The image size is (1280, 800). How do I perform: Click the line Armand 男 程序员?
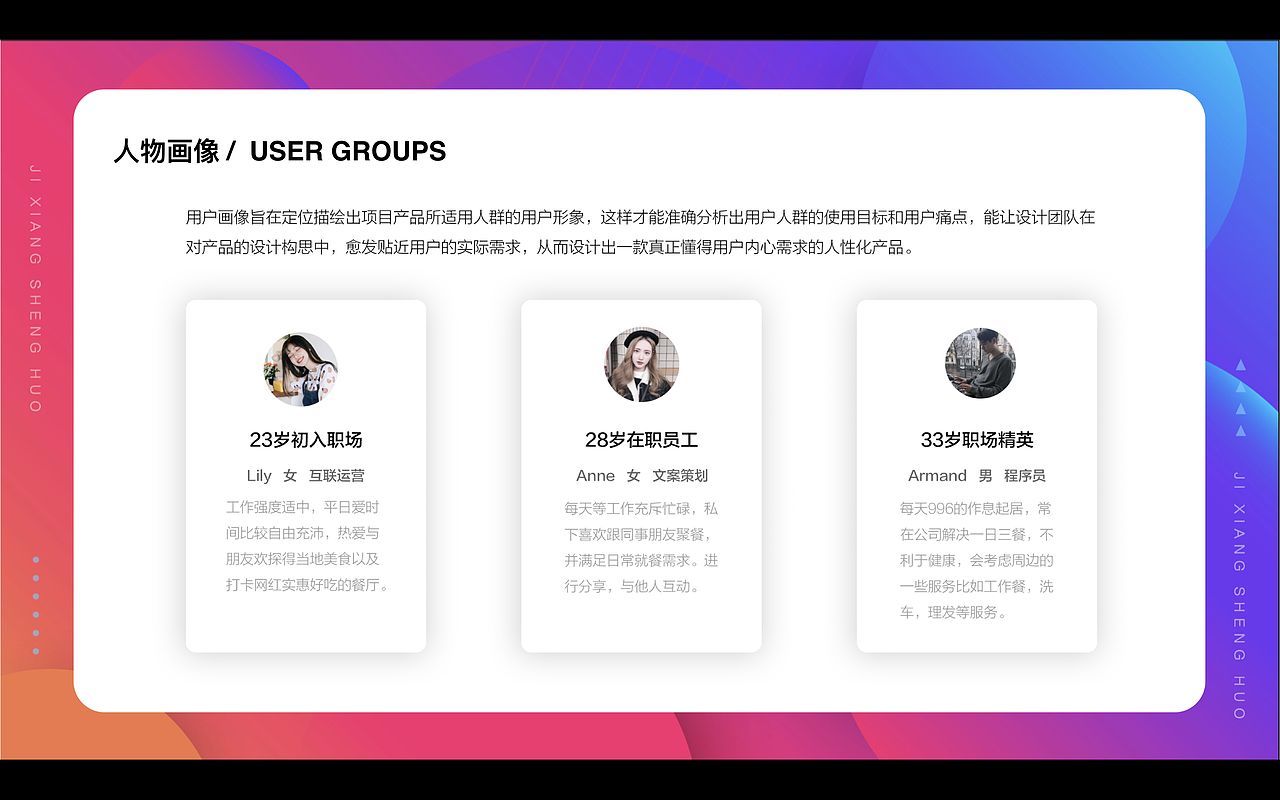point(977,476)
